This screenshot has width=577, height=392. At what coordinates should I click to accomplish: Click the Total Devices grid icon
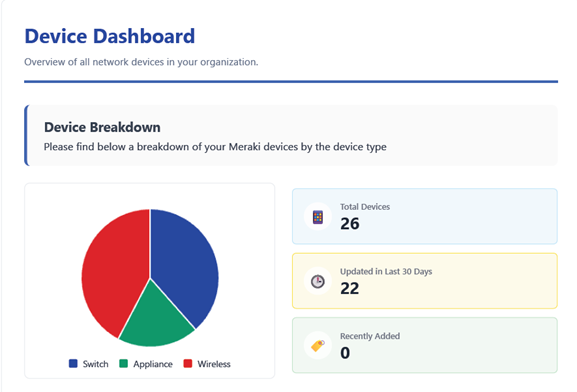pos(318,217)
